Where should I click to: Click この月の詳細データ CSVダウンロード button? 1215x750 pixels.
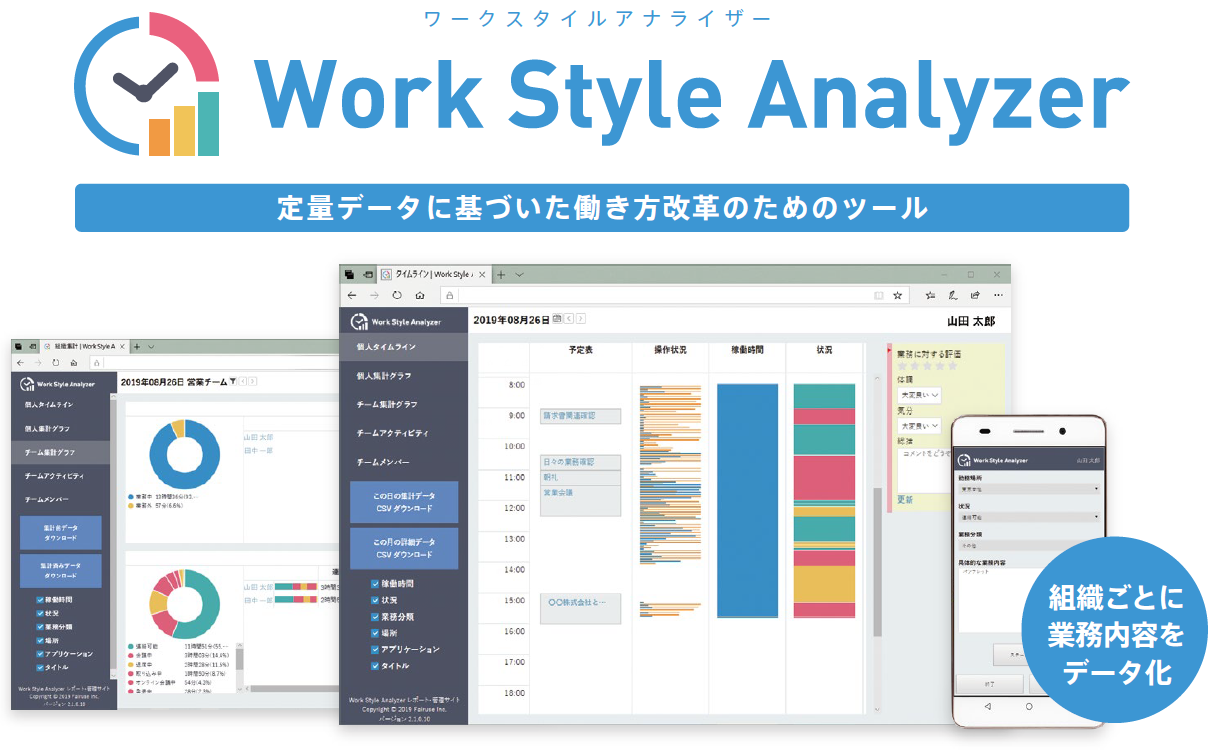click(x=404, y=548)
